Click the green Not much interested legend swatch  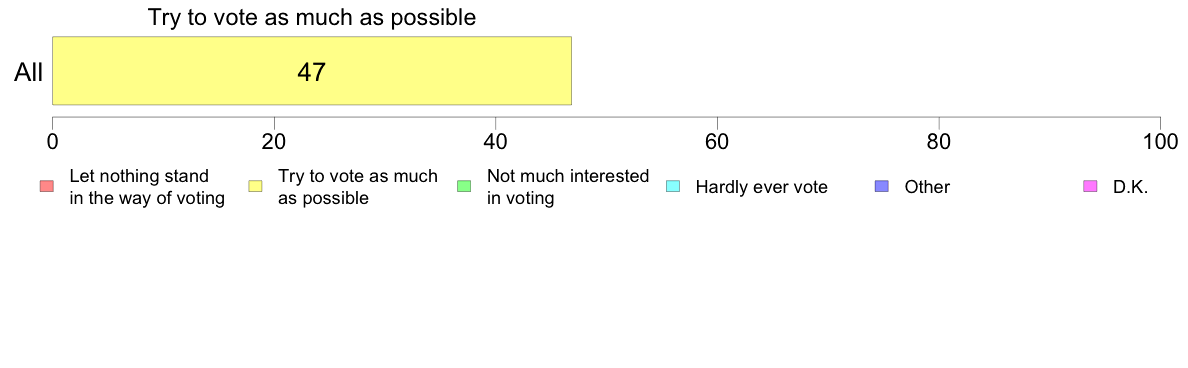[x=464, y=187]
